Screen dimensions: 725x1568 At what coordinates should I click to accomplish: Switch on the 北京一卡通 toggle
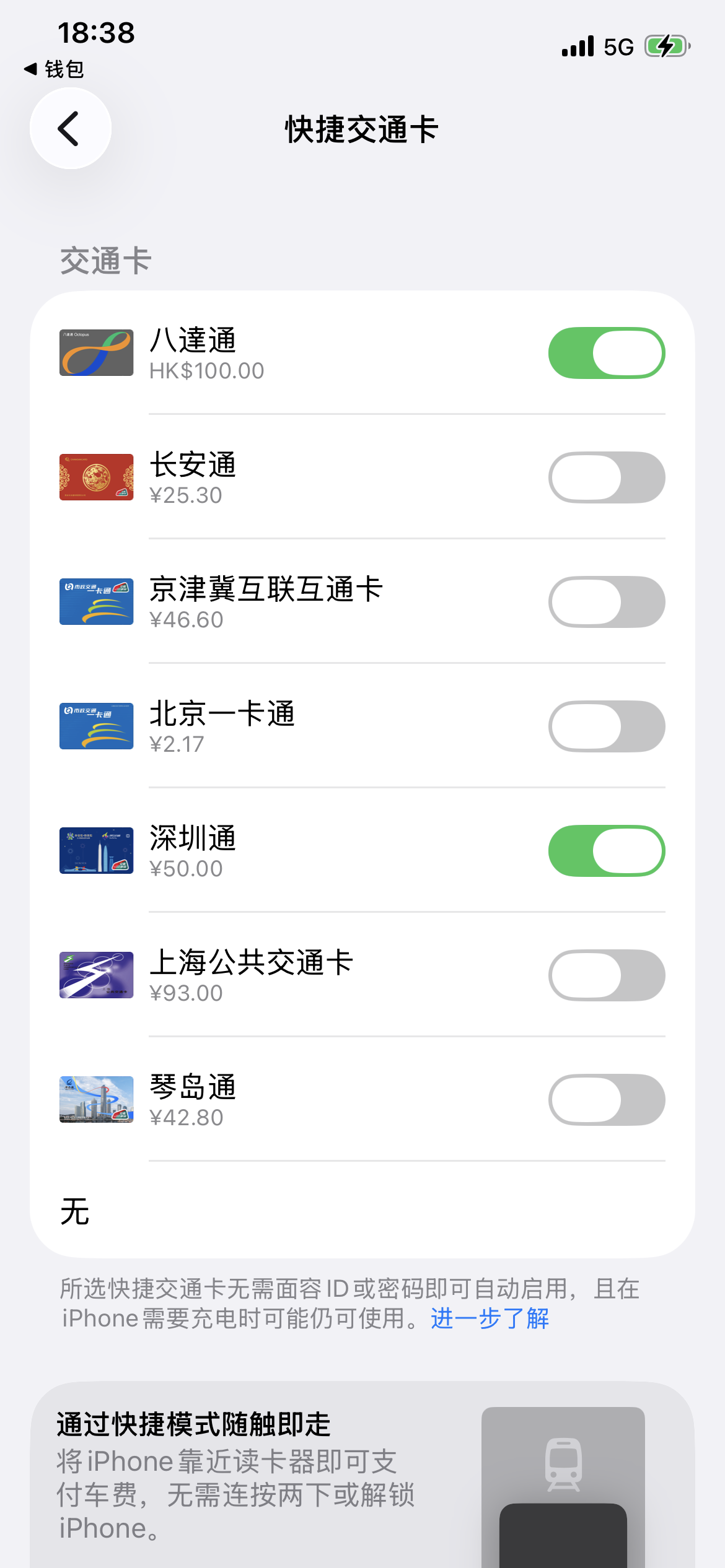point(606,726)
